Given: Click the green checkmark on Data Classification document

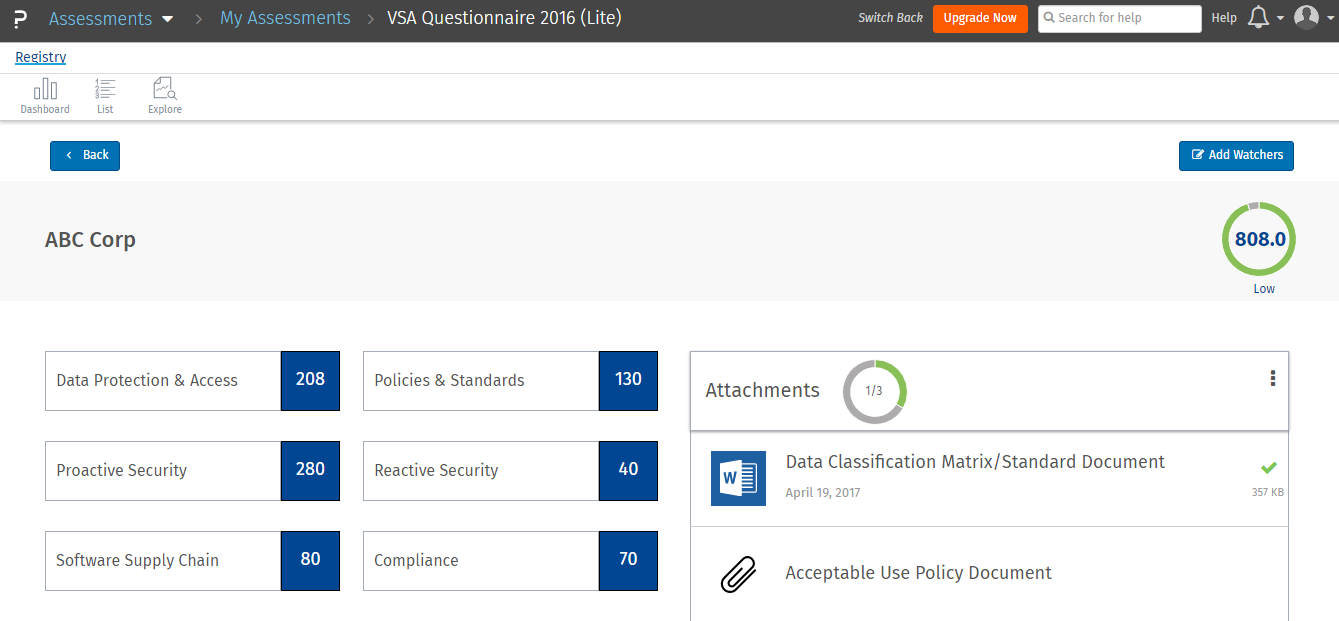Looking at the screenshot, I should tap(1269, 467).
